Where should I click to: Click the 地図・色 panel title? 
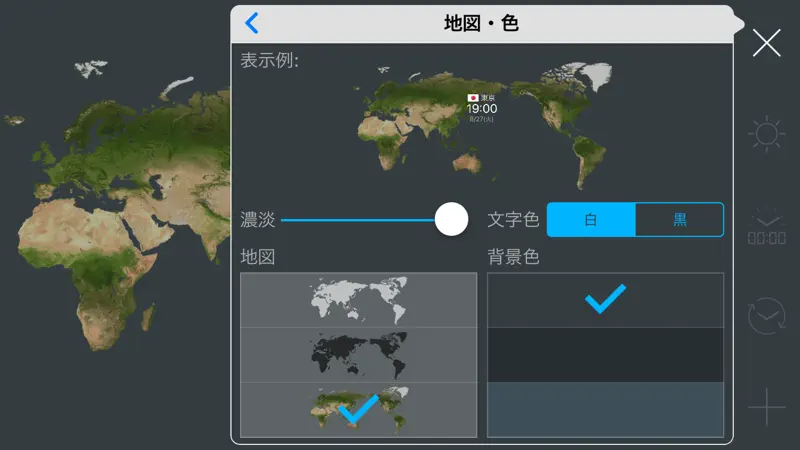point(482,23)
